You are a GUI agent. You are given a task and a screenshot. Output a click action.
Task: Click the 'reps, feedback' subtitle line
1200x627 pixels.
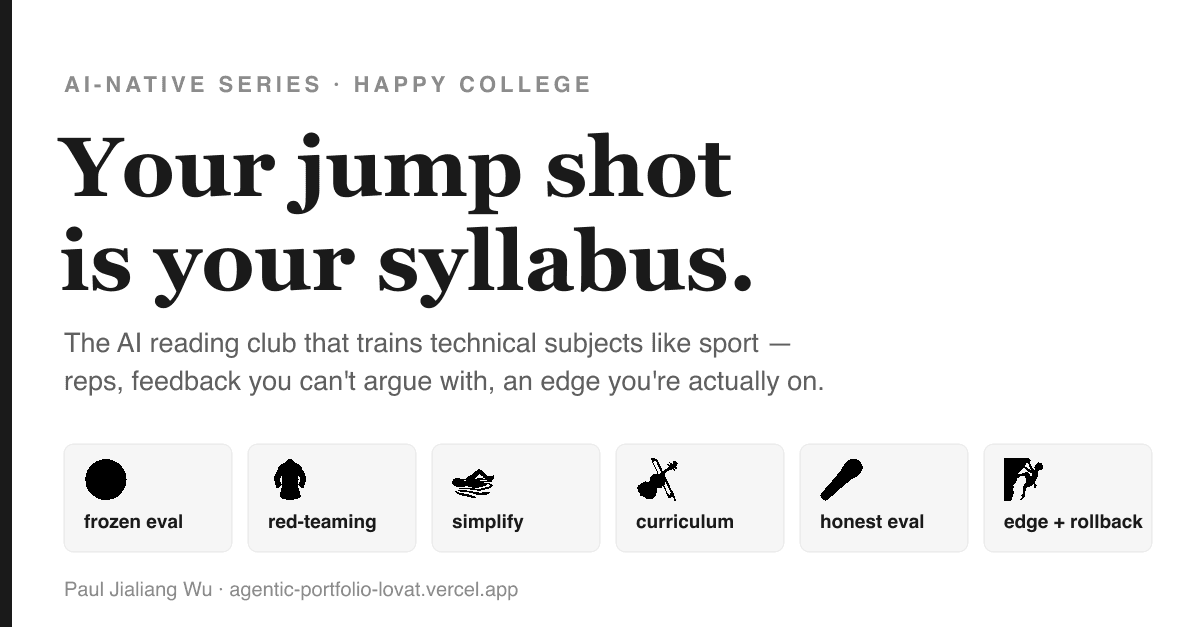click(x=444, y=382)
